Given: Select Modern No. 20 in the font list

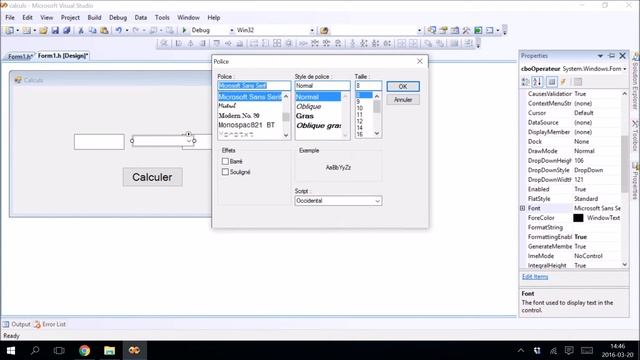Looking at the screenshot, I should point(239,116).
